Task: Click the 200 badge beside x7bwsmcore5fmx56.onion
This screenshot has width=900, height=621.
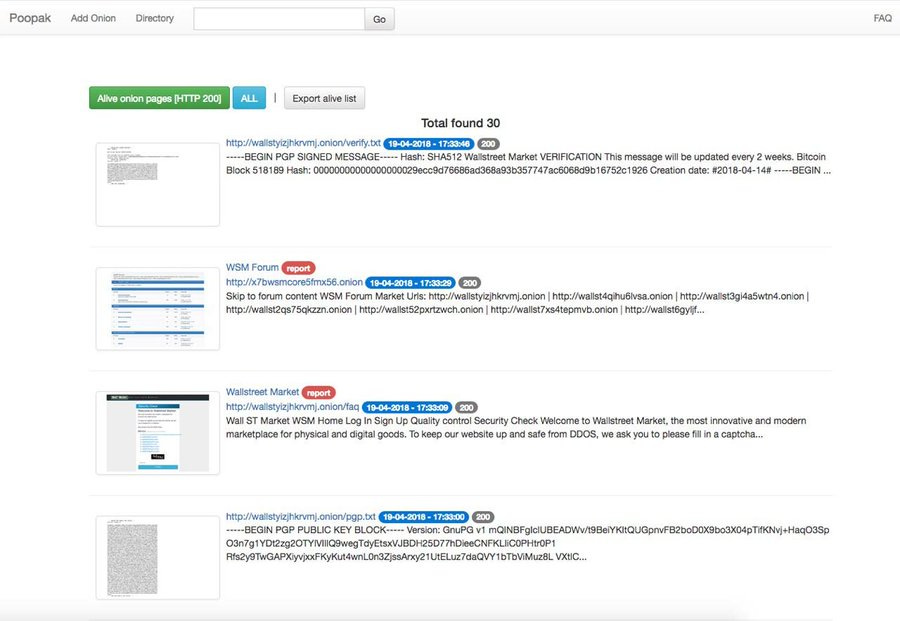Action: click(x=470, y=283)
